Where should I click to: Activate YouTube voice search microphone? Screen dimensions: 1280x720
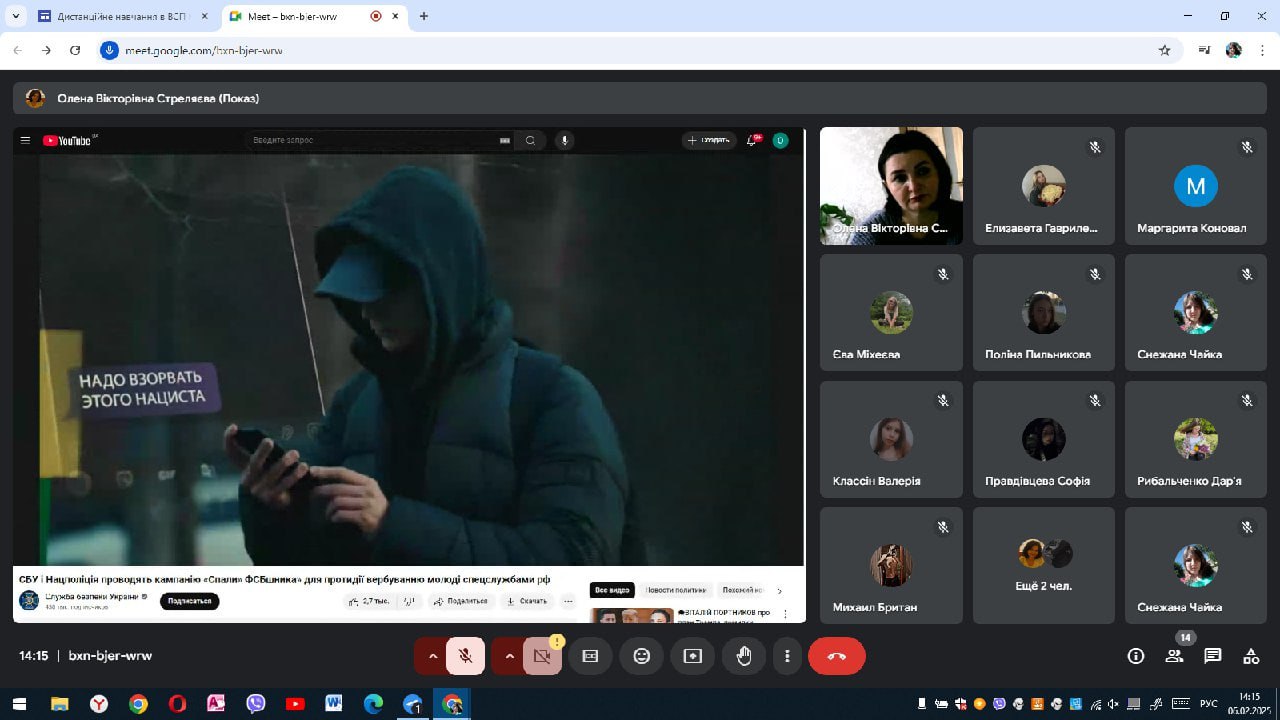565,141
